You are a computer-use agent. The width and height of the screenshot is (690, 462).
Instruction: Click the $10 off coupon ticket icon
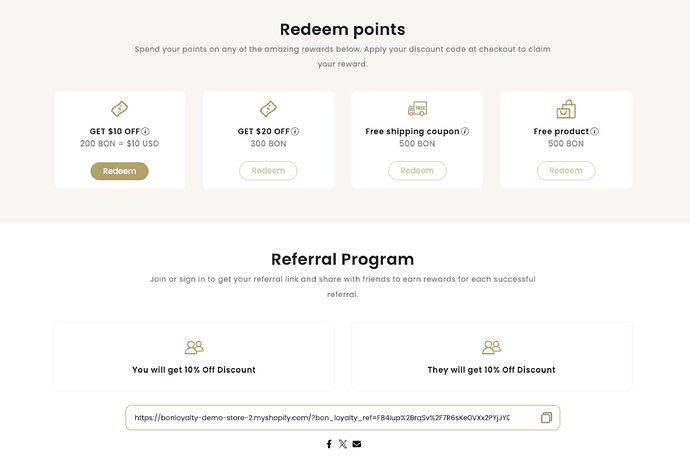coord(119,109)
